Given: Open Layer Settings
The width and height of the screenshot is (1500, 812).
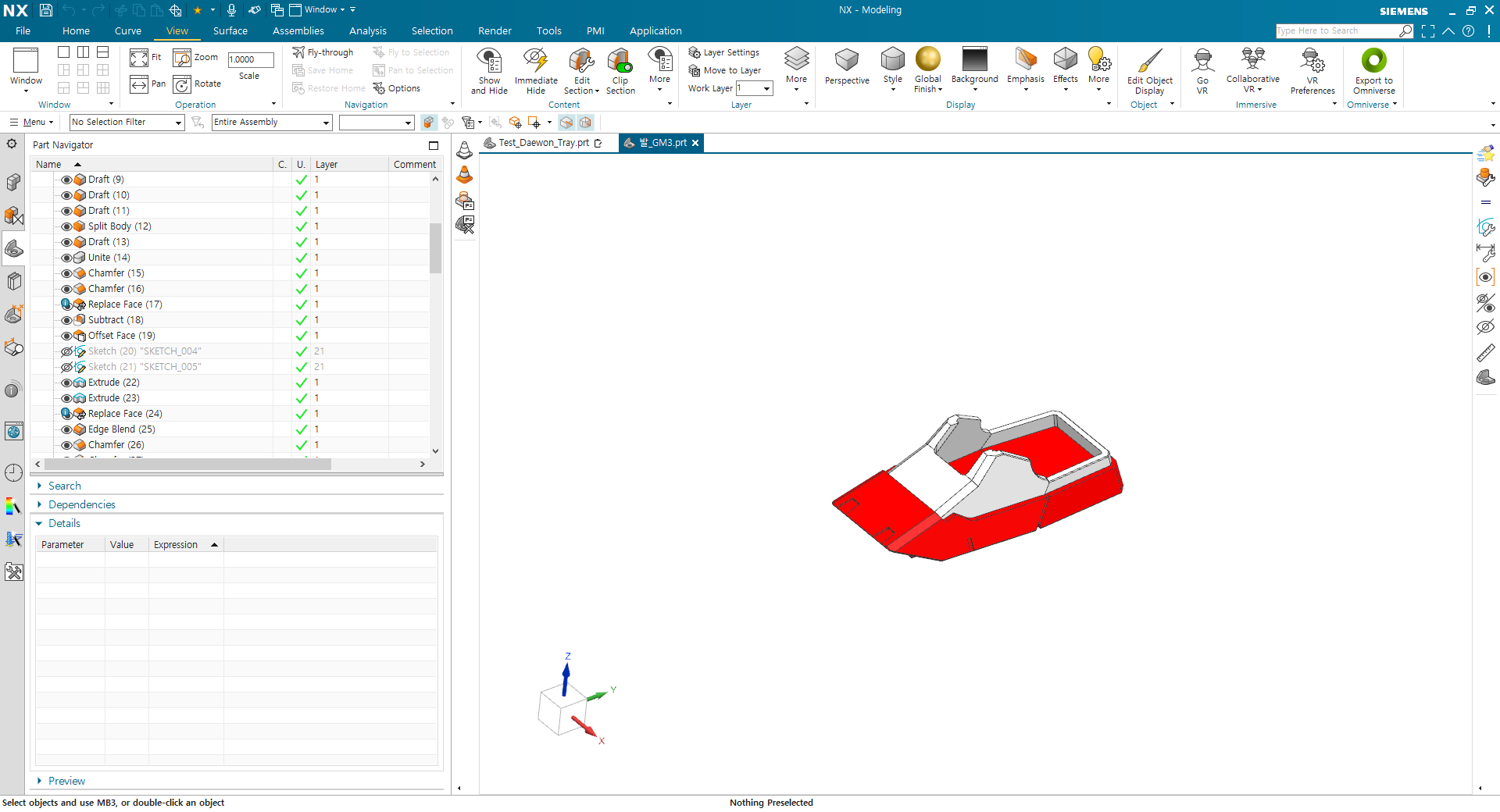Looking at the screenshot, I should pos(723,52).
